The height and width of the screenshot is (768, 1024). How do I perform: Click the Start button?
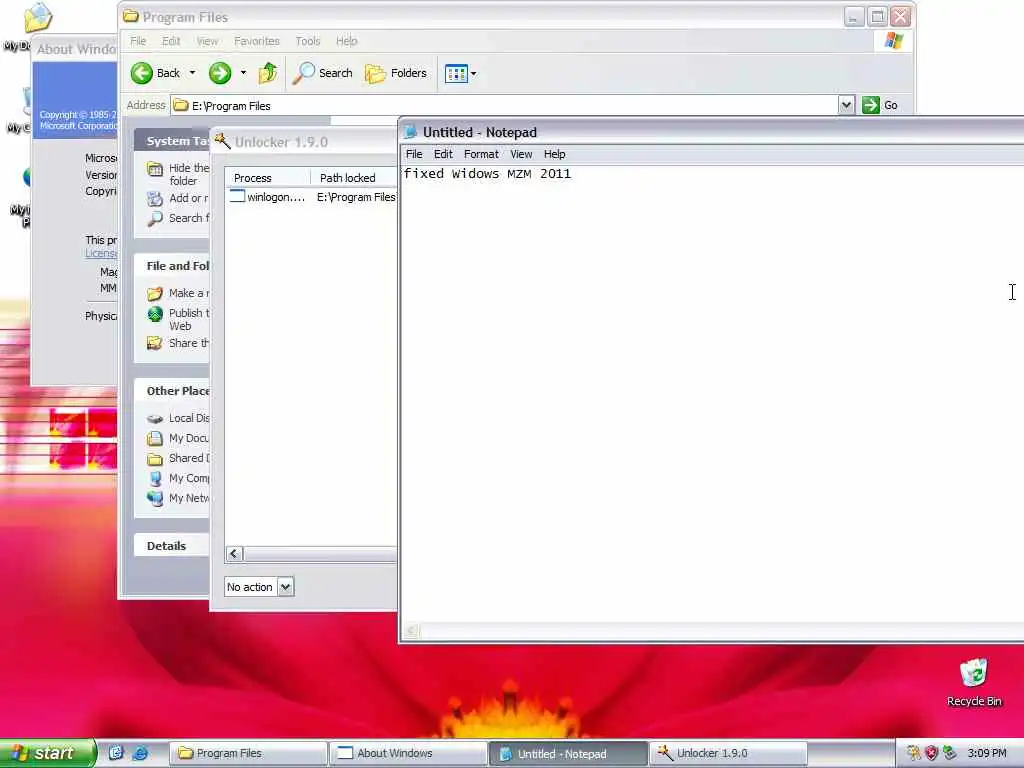pos(48,753)
